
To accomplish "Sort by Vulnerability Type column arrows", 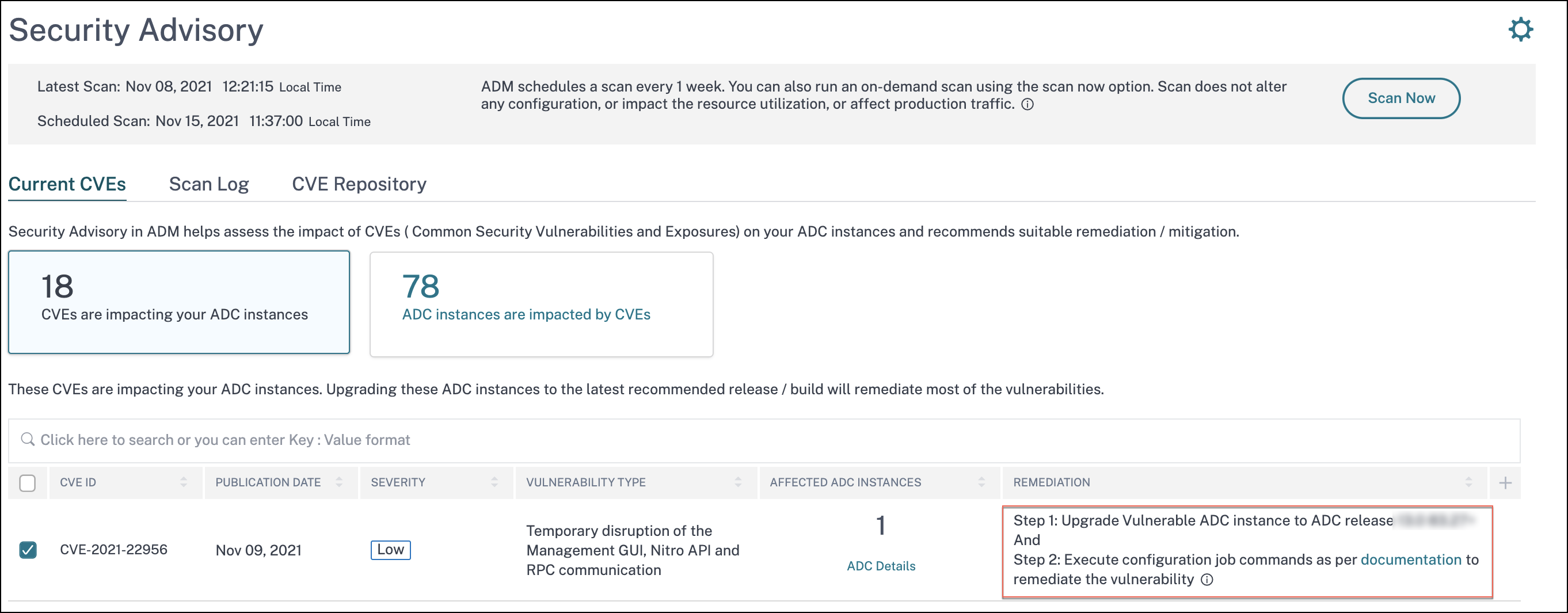I will click(738, 482).
